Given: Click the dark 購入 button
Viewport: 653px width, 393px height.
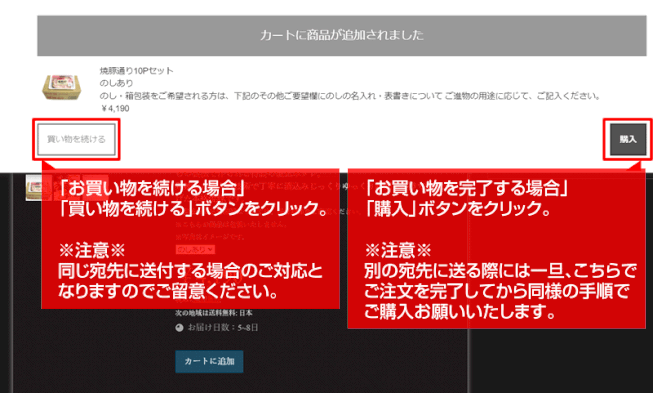Looking at the screenshot, I should pos(628,139).
